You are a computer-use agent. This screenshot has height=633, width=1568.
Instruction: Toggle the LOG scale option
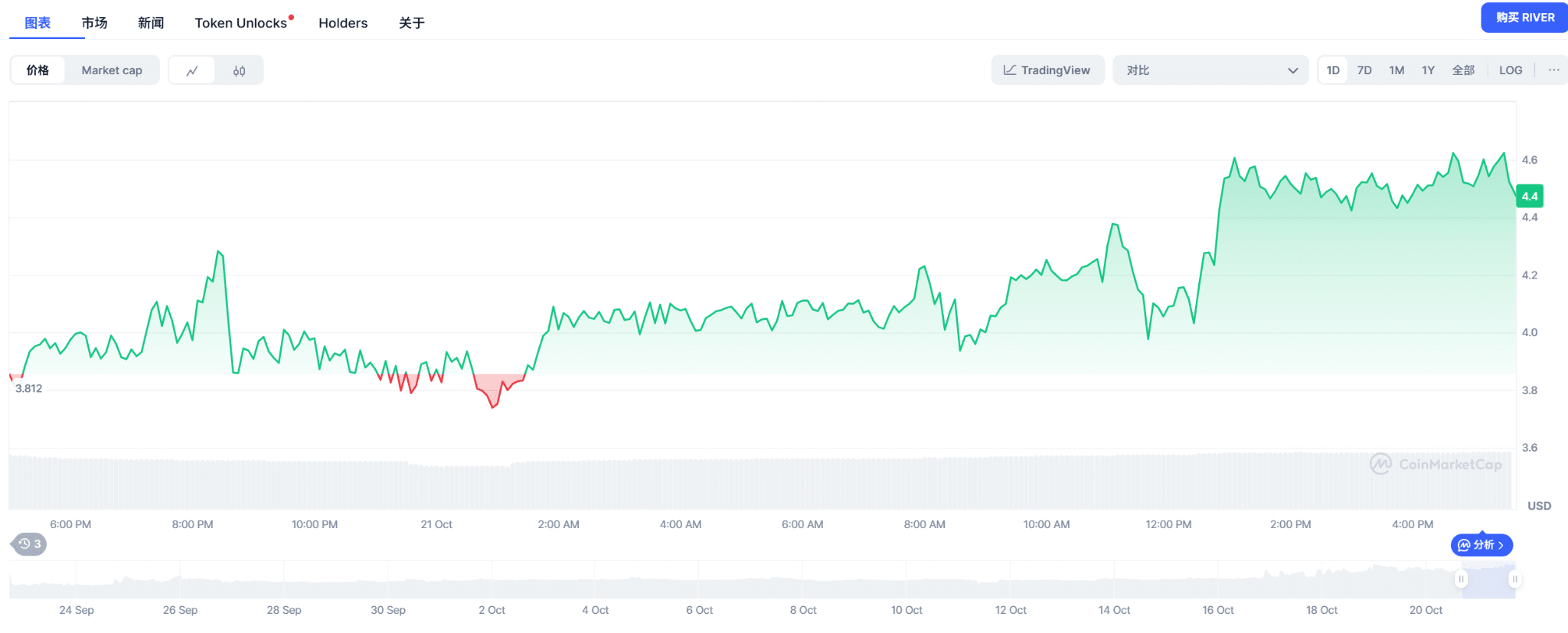[x=1510, y=70]
